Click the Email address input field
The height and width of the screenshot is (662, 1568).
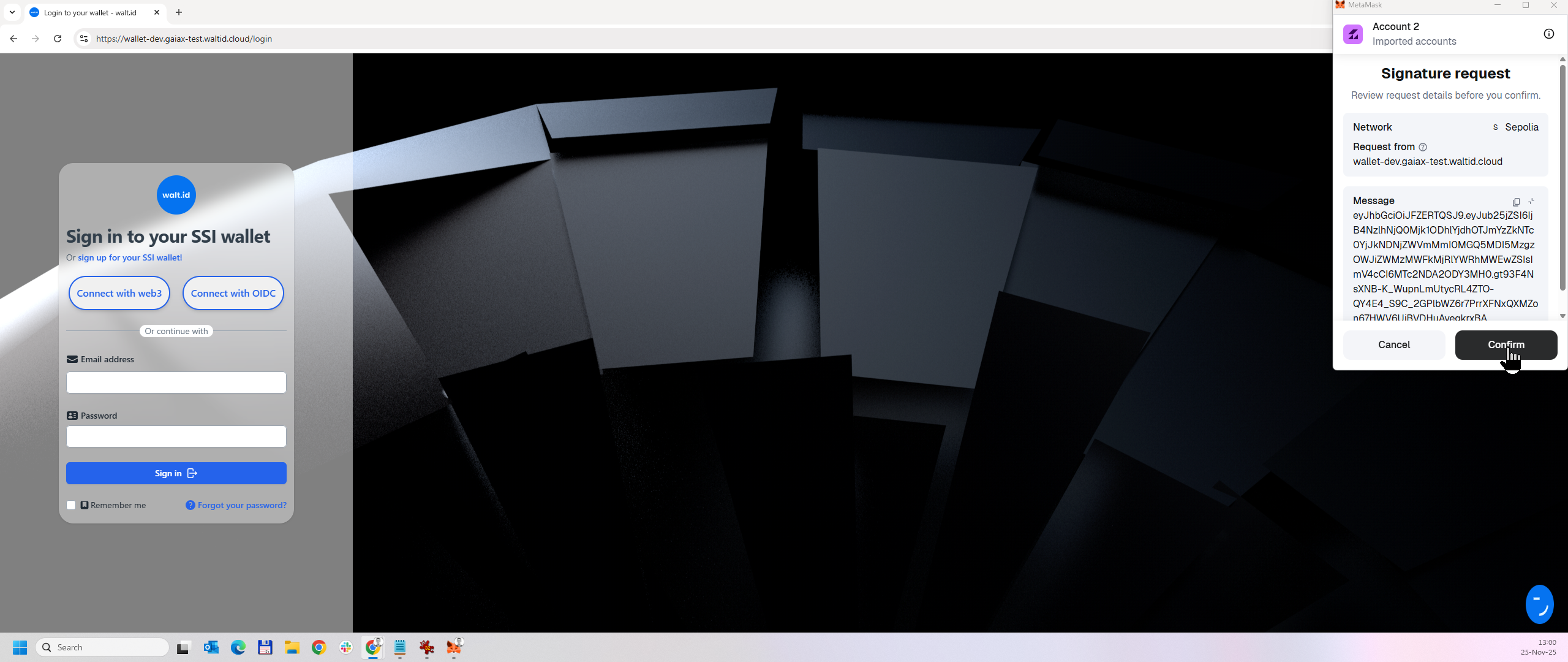[x=176, y=382]
